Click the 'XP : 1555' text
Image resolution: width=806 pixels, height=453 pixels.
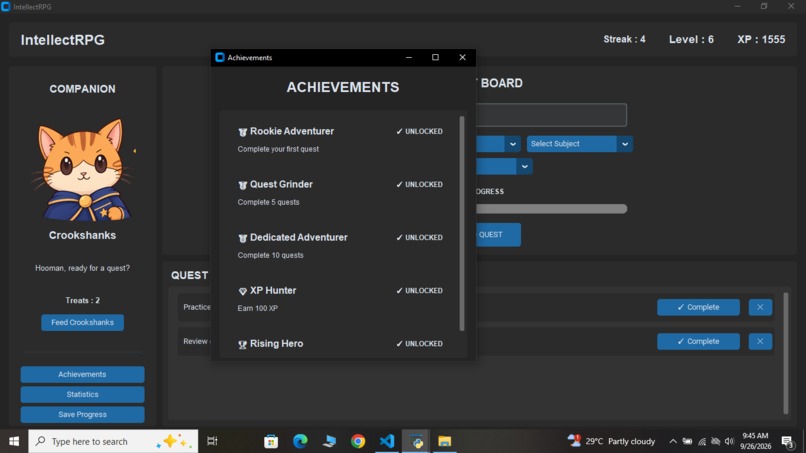761,39
